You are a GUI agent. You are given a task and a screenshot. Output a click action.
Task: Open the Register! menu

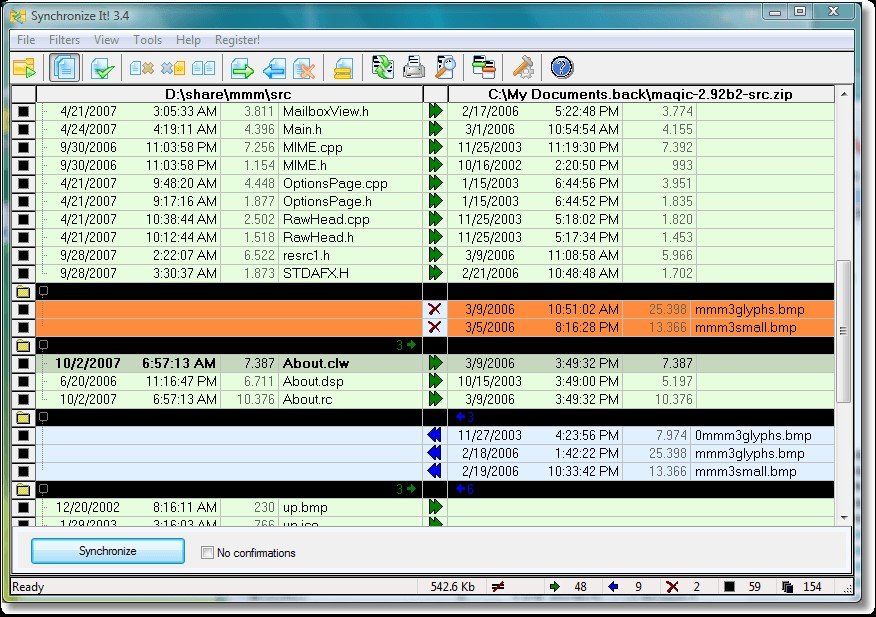(237, 40)
